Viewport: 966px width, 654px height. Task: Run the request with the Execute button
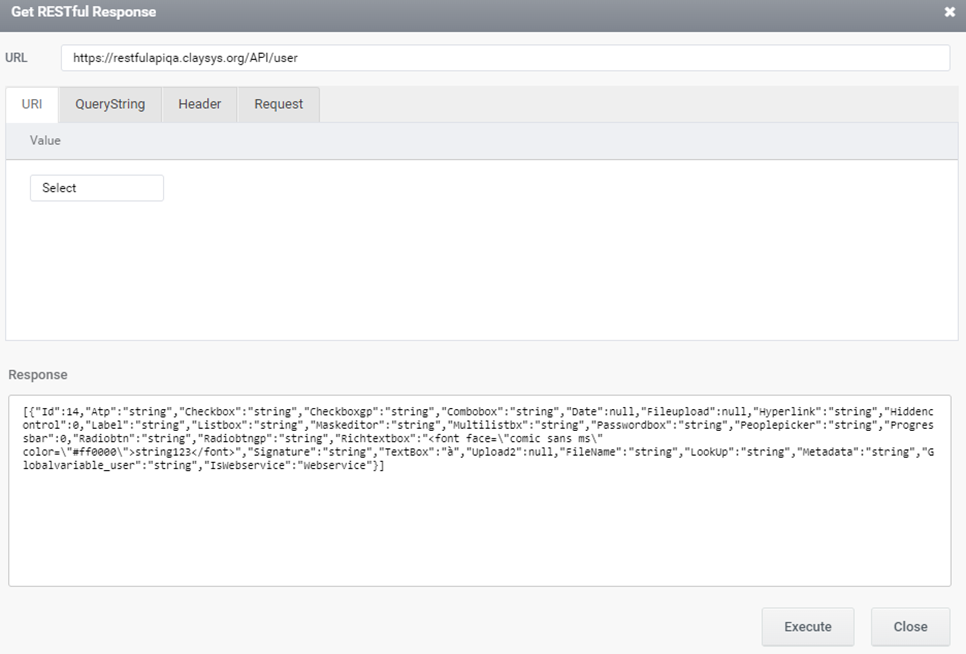(x=808, y=626)
